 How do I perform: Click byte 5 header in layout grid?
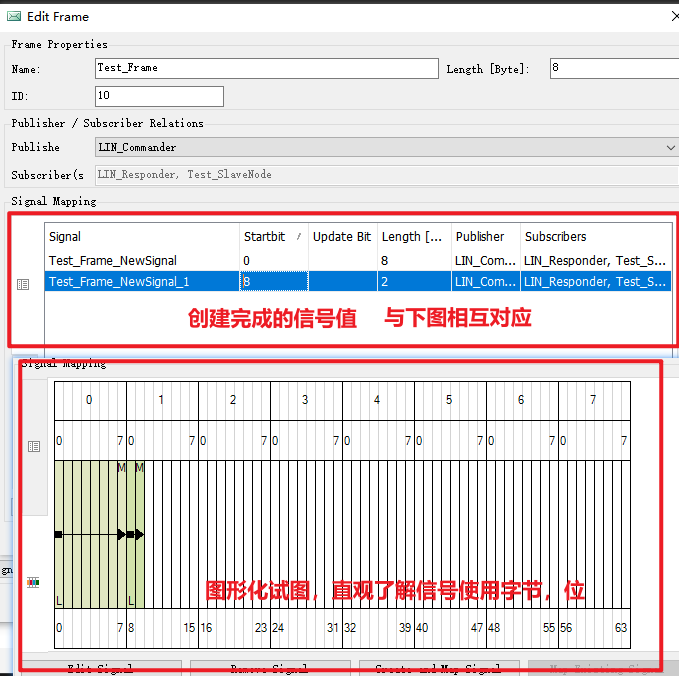pos(450,400)
